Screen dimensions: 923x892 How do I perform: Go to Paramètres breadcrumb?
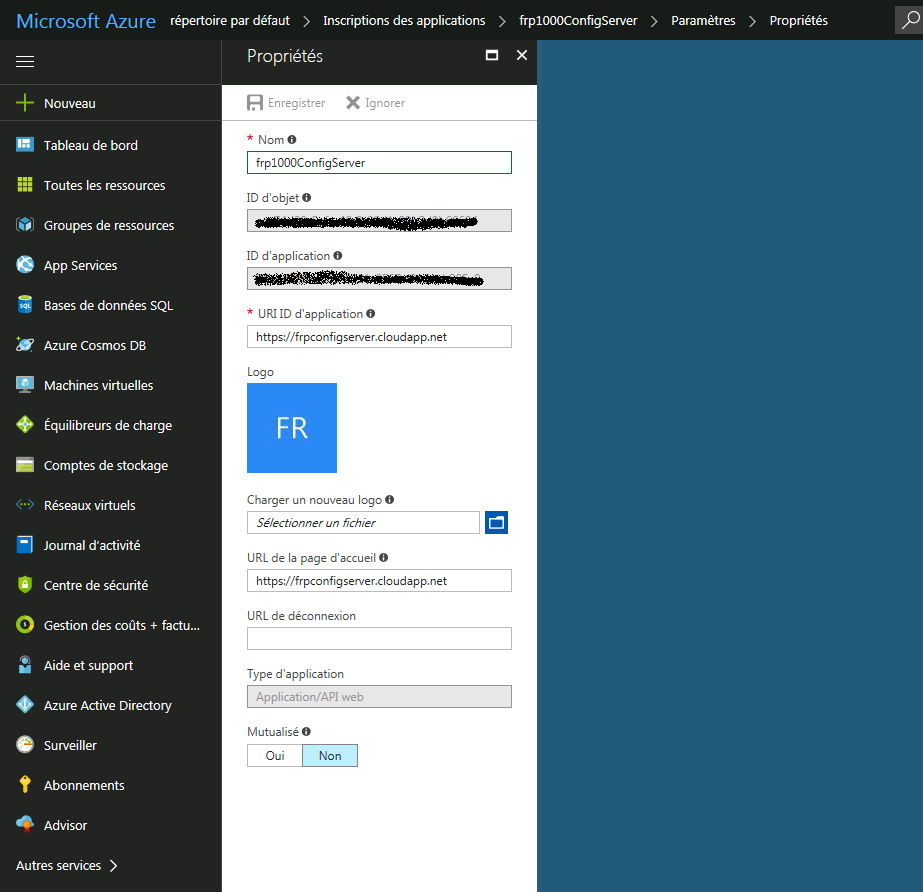(x=703, y=21)
